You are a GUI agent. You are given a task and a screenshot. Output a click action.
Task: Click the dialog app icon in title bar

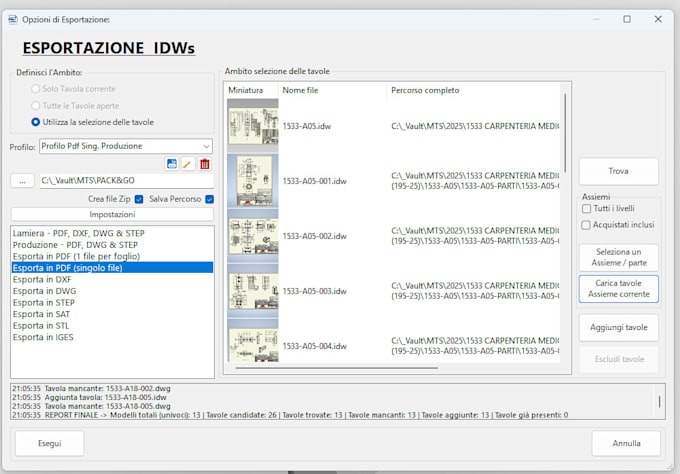(x=13, y=20)
